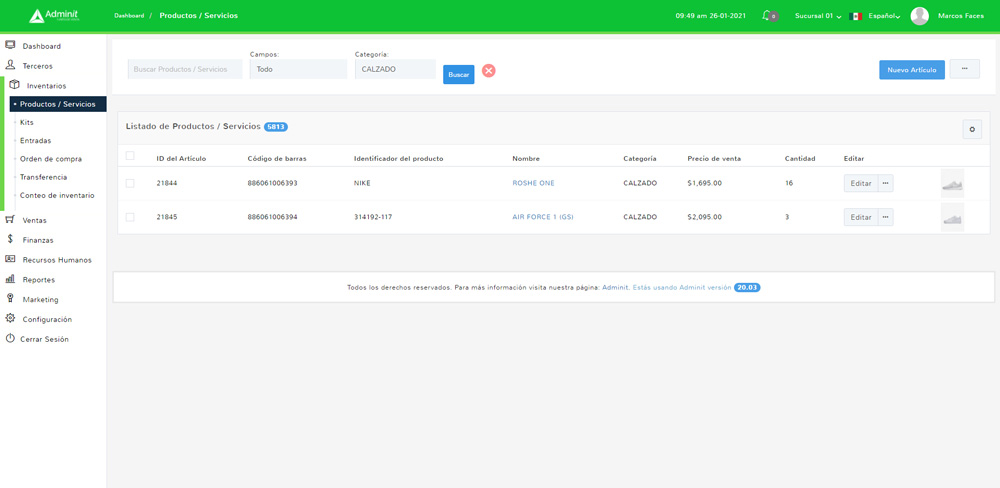Click the Reportes chart icon
Image resolution: width=1000 pixels, height=488 pixels.
[10, 280]
